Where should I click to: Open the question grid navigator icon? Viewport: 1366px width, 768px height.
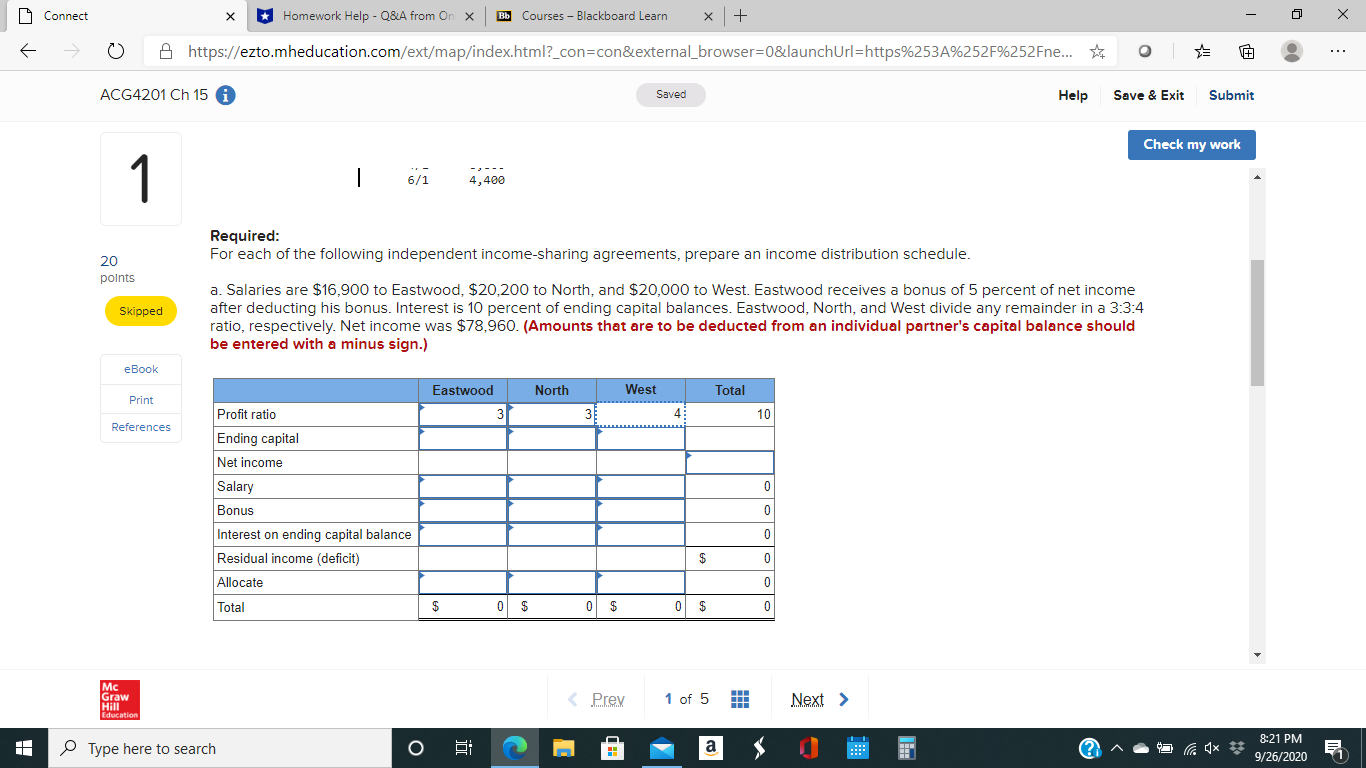(x=740, y=699)
